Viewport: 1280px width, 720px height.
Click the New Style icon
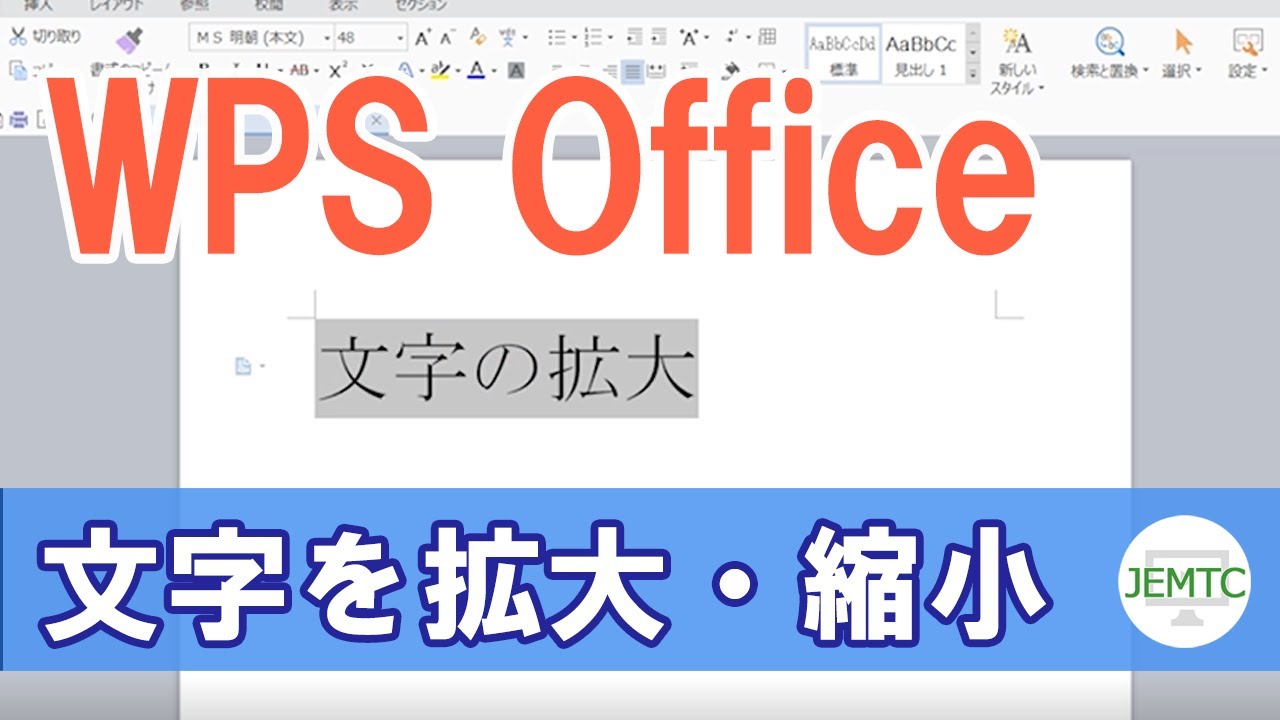tap(1017, 40)
